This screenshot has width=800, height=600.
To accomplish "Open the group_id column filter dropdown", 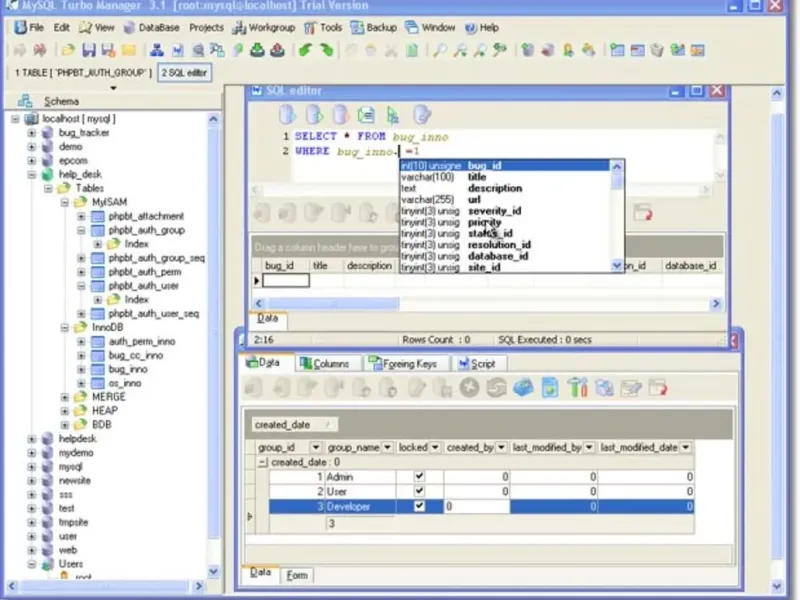I will click(316, 447).
